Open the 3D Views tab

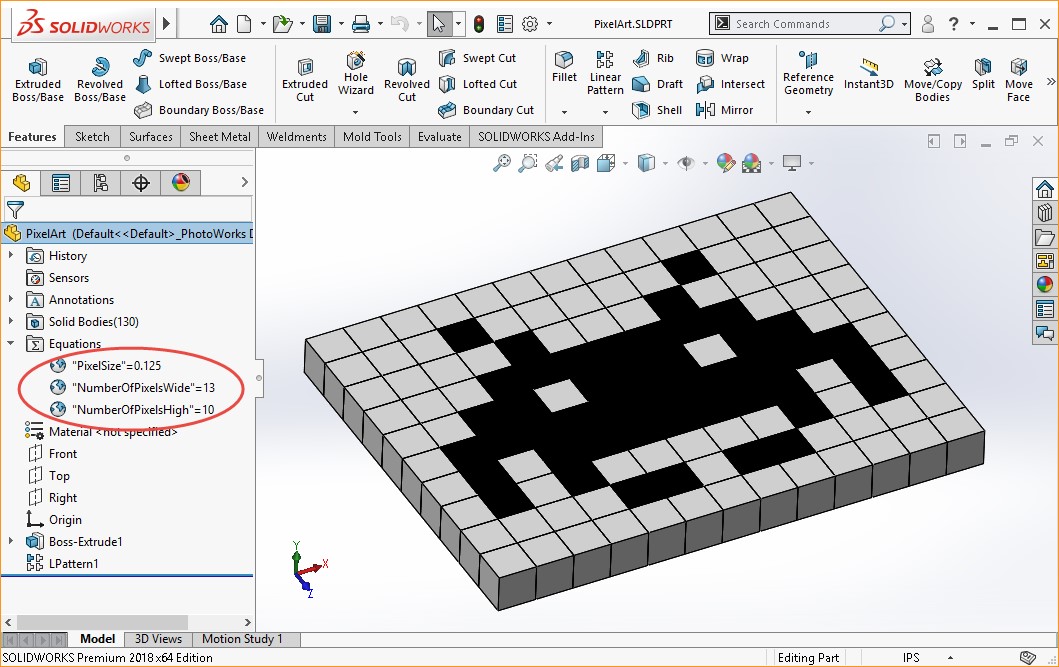click(x=158, y=639)
